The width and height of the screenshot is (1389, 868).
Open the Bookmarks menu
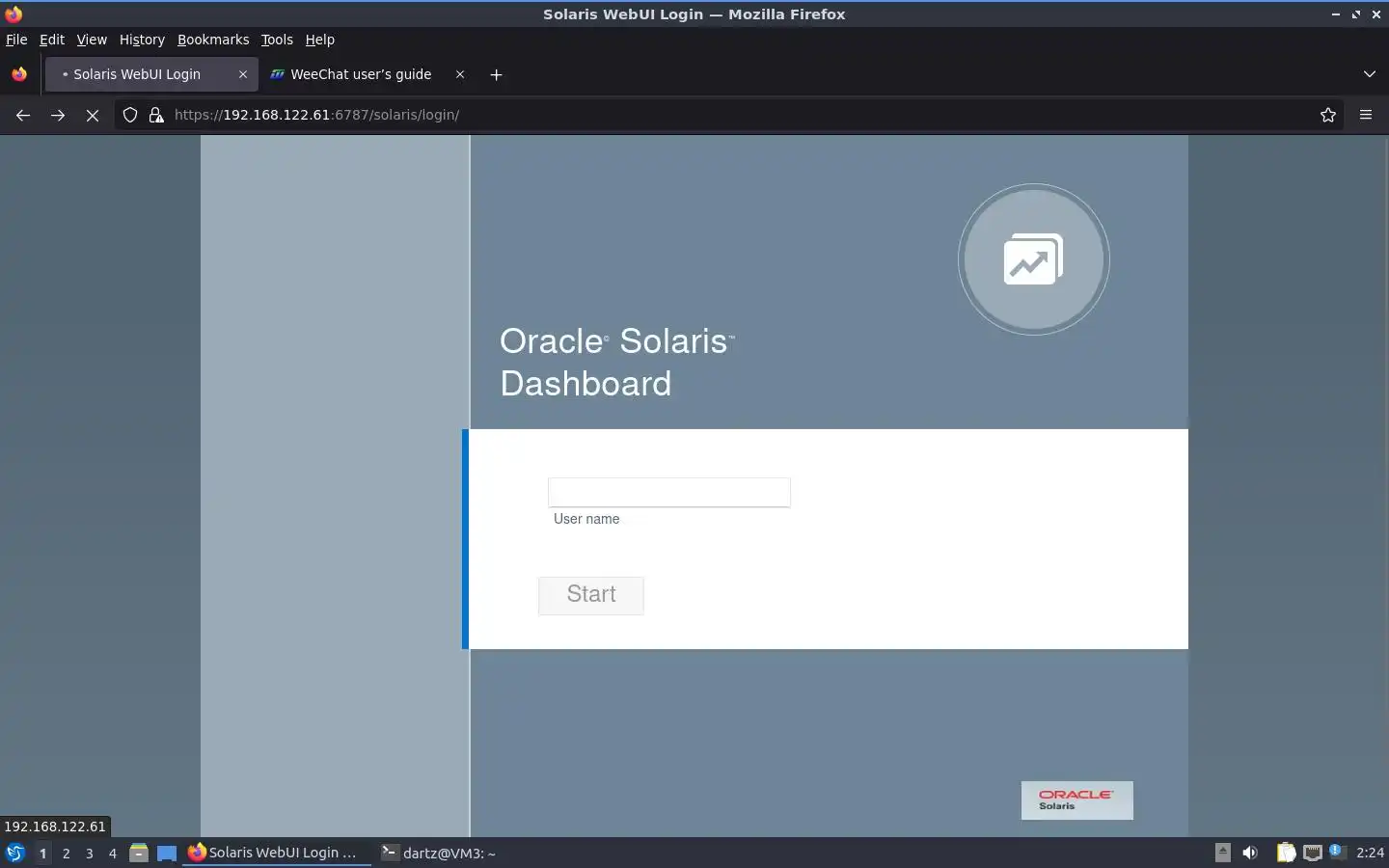click(213, 40)
